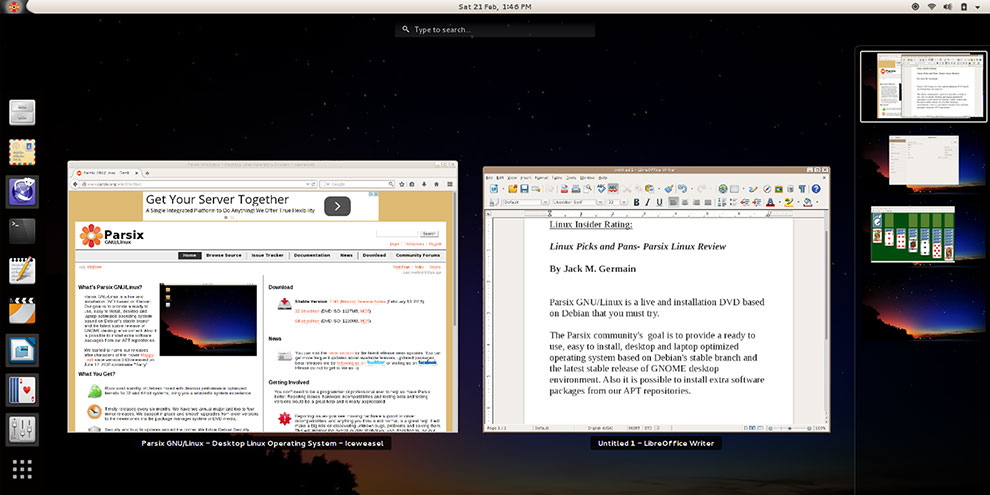Open Community Forums on Parsix site

[x=417, y=255]
